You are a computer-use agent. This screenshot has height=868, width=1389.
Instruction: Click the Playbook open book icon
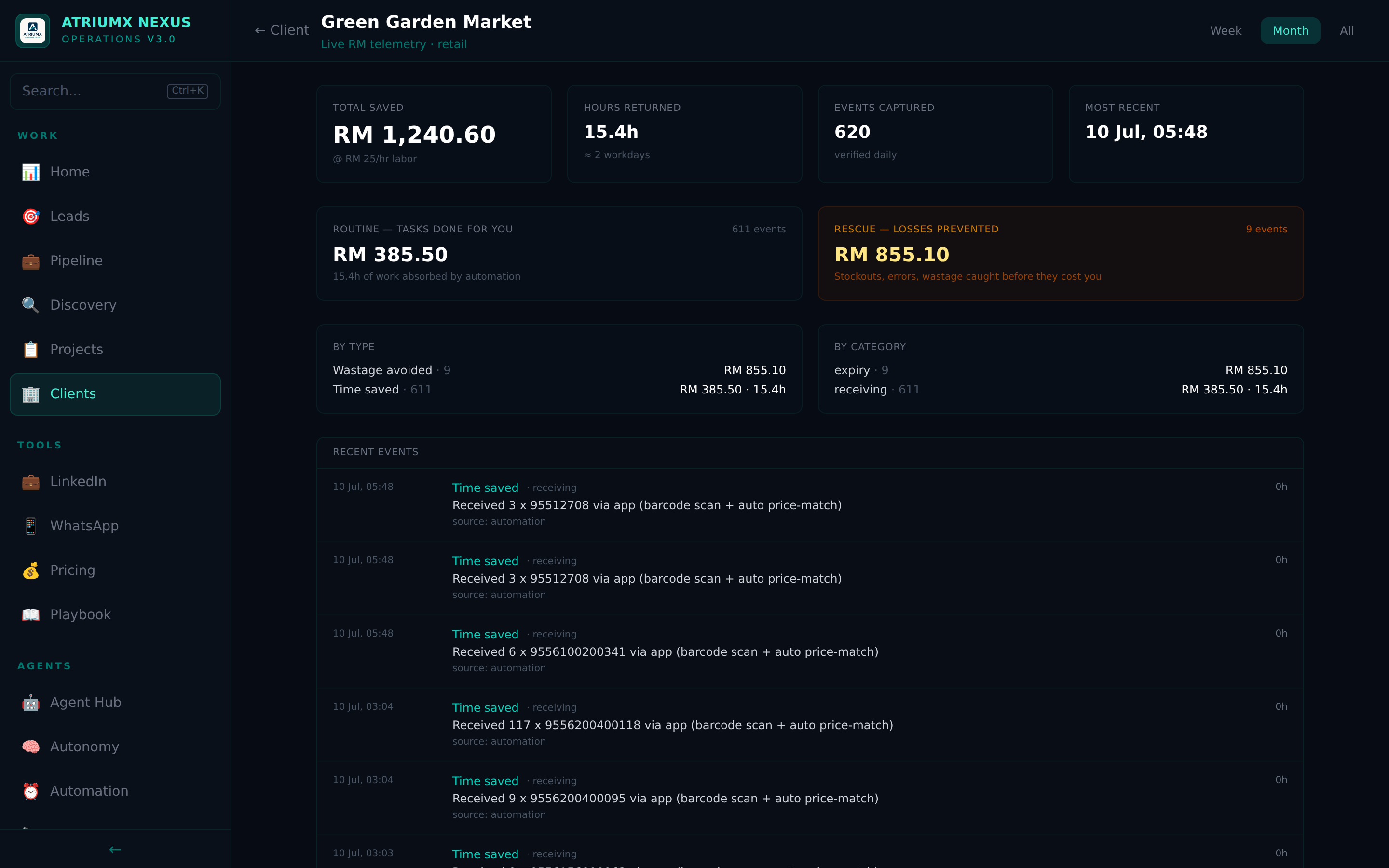(30, 615)
